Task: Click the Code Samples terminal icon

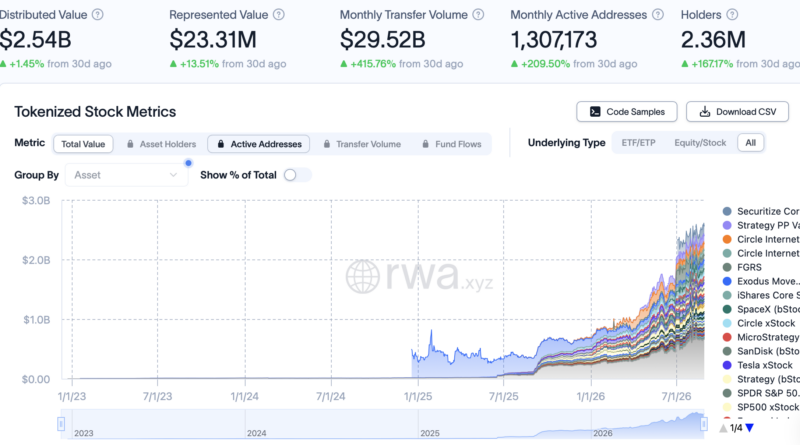Action: (595, 112)
